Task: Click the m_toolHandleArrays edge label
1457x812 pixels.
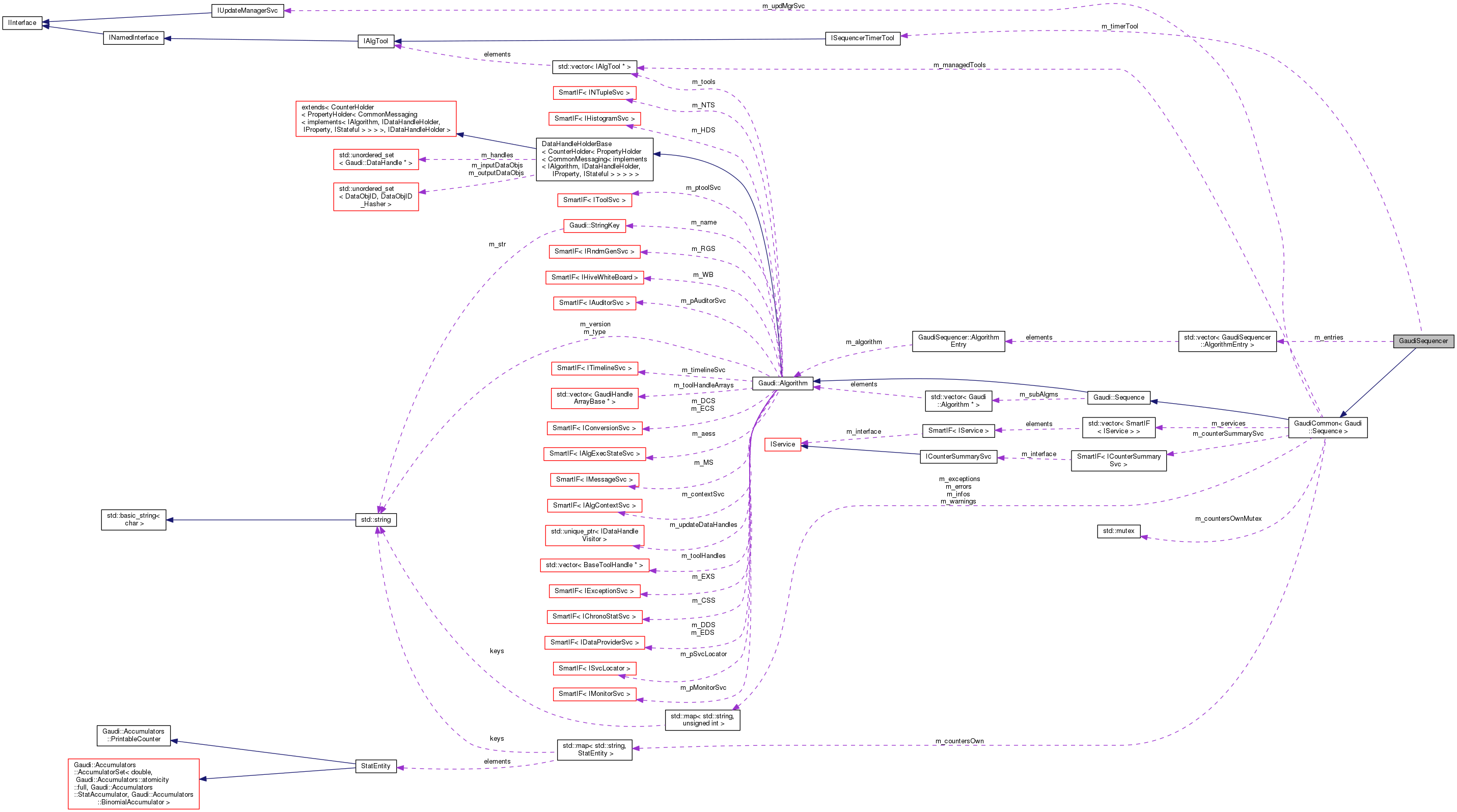Action: 703,386
